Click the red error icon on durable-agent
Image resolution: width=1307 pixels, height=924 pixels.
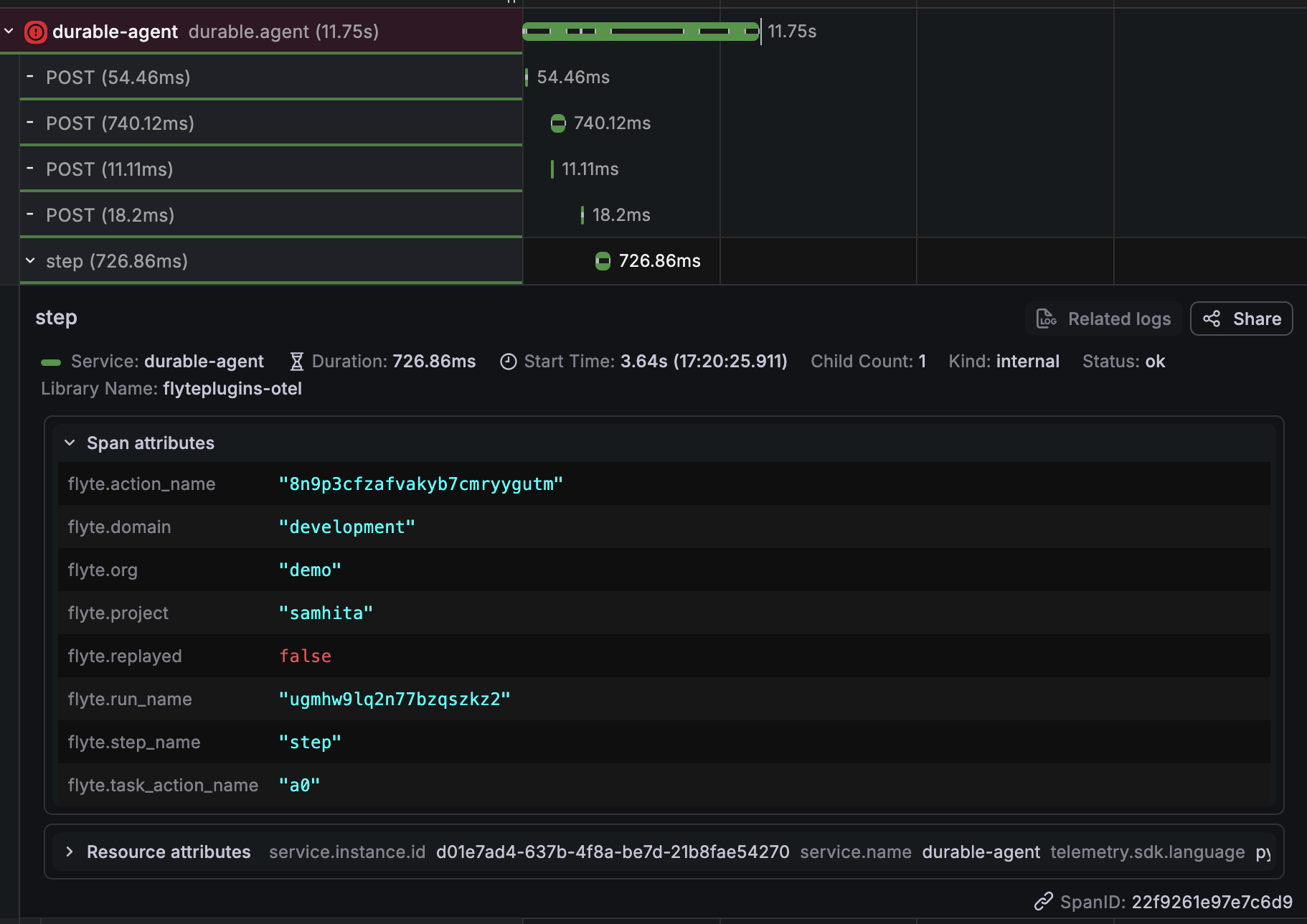[x=36, y=32]
